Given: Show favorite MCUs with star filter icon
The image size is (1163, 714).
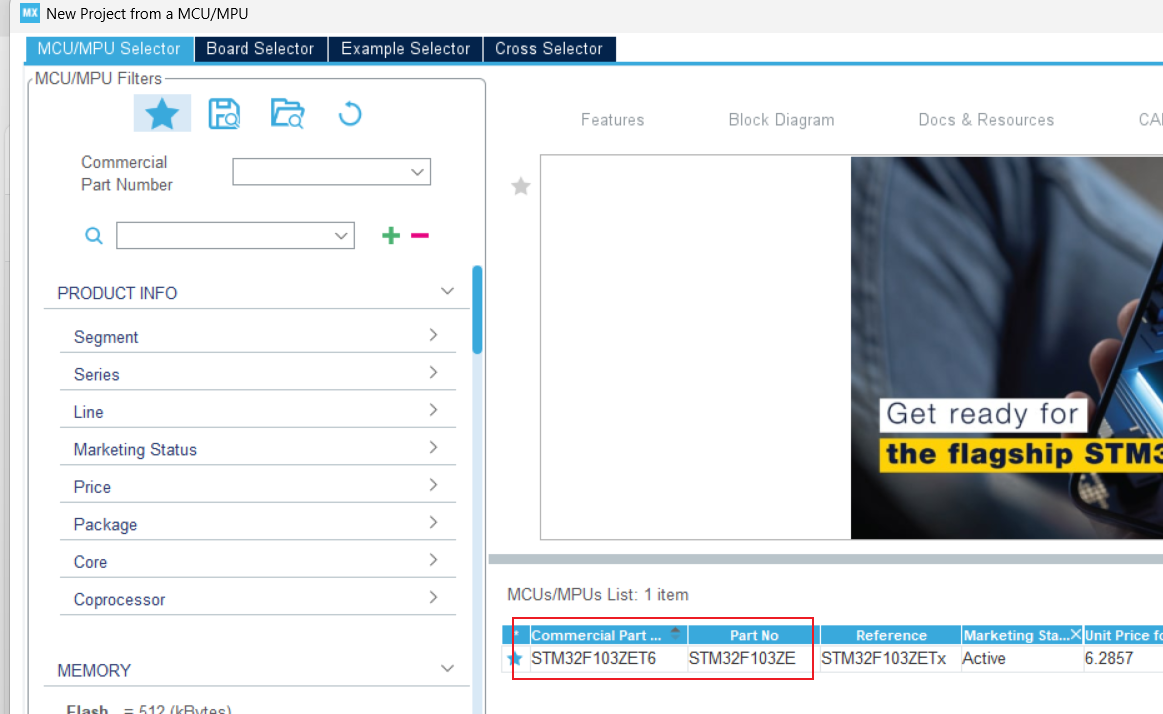Looking at the screenshot, I should point(162,113).
